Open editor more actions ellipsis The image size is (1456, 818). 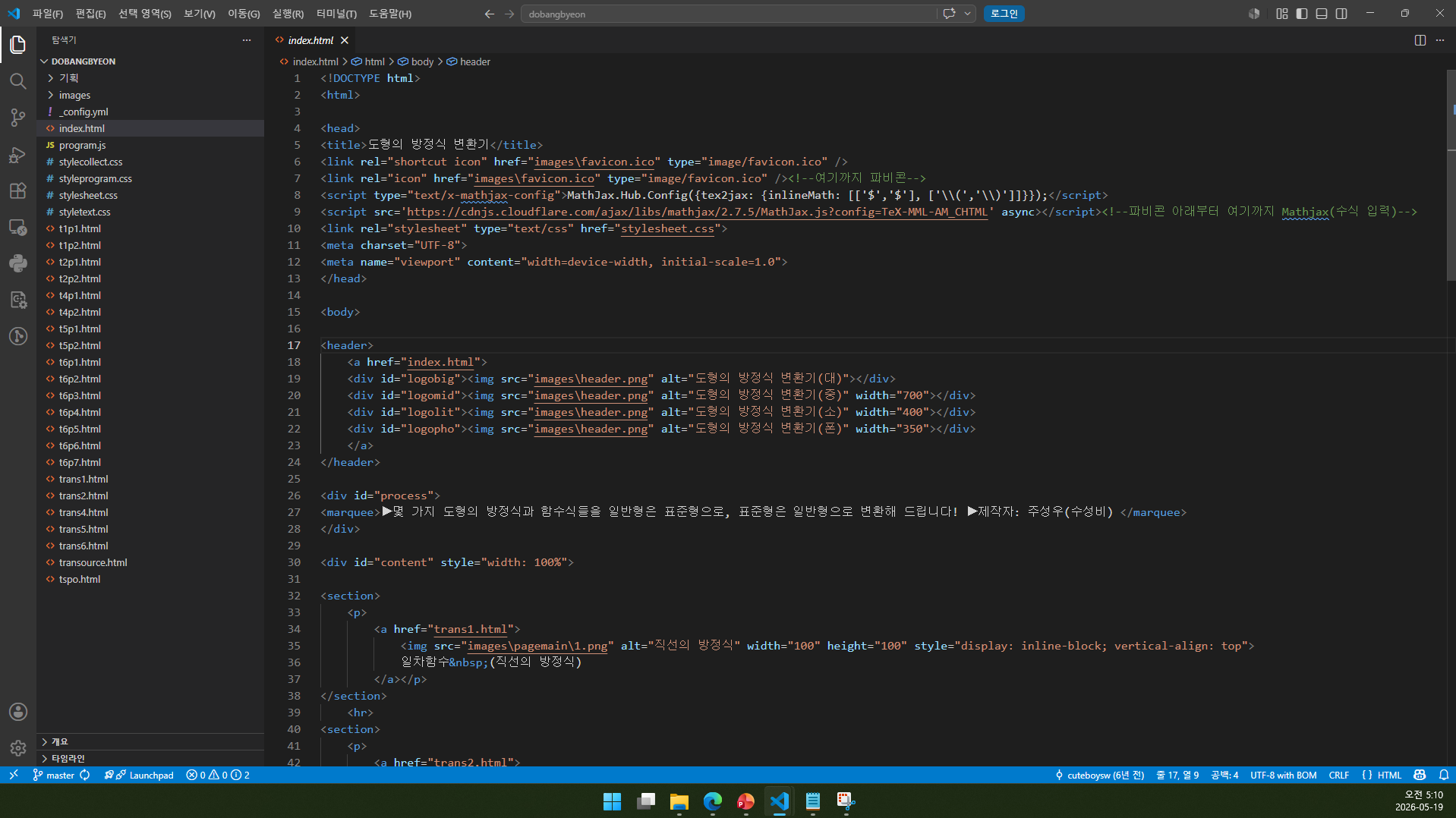(x=1440, y=40)
